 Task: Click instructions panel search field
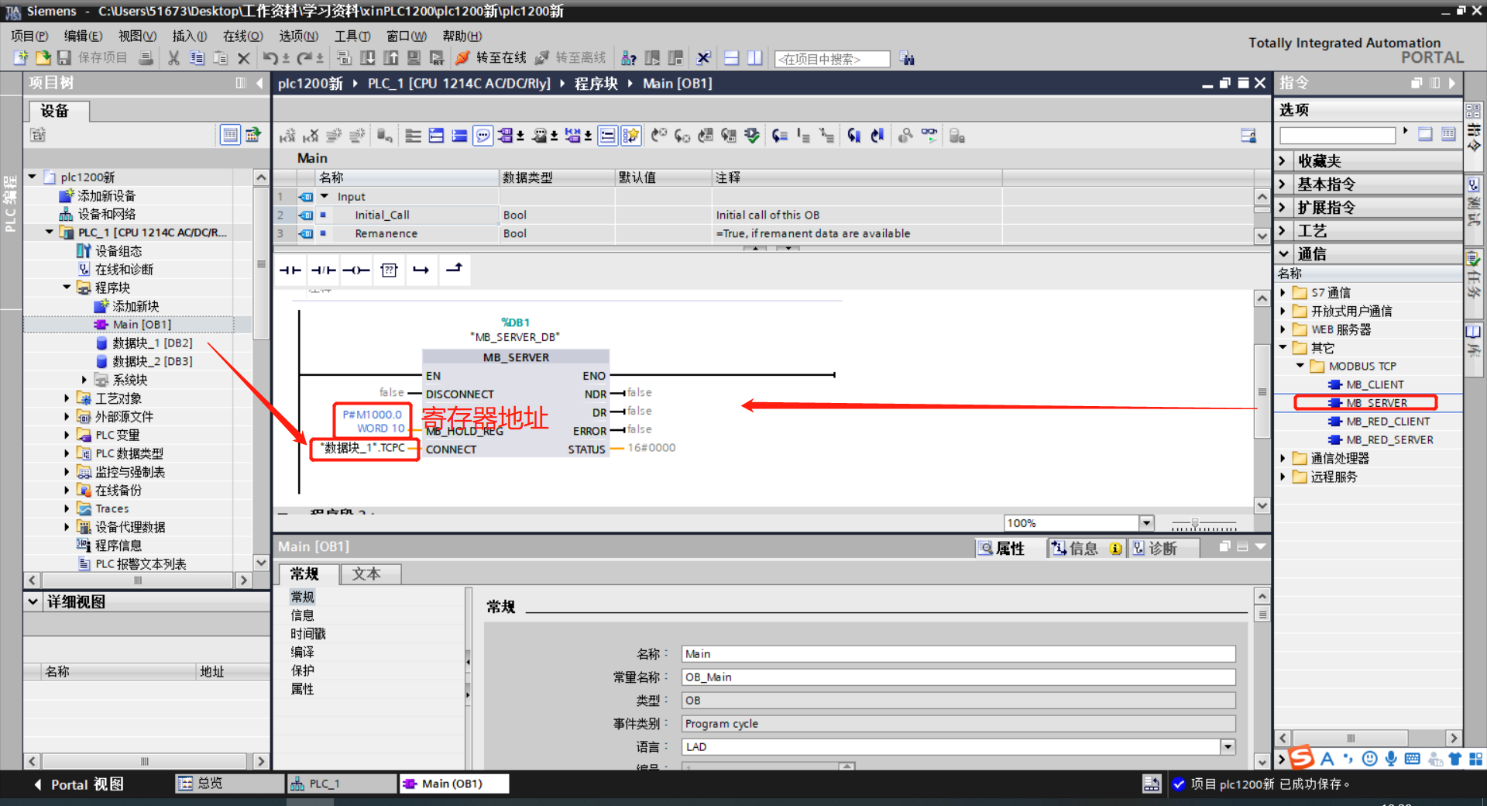[1339, 135]
